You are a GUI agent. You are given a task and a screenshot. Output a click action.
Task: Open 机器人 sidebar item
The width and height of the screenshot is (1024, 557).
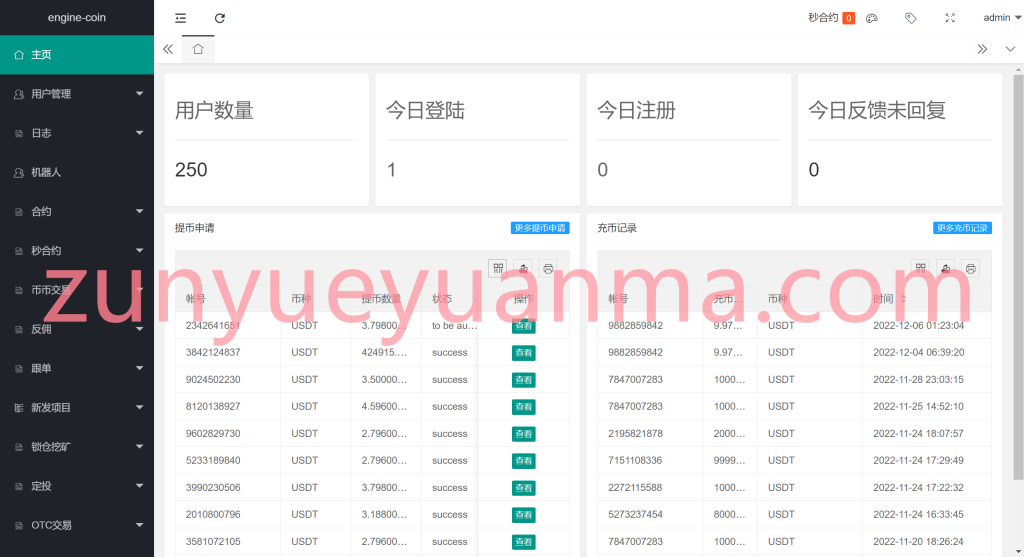point(77,172)
